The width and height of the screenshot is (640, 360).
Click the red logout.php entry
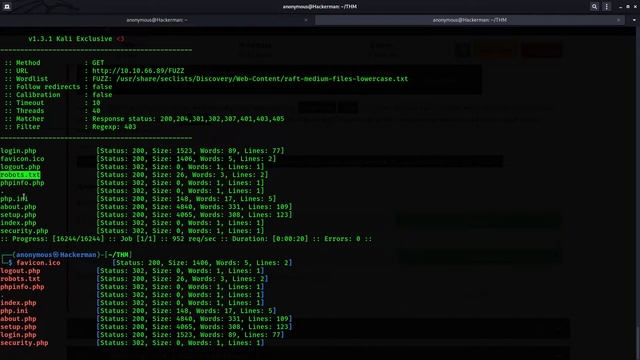(x=20, y=271)
